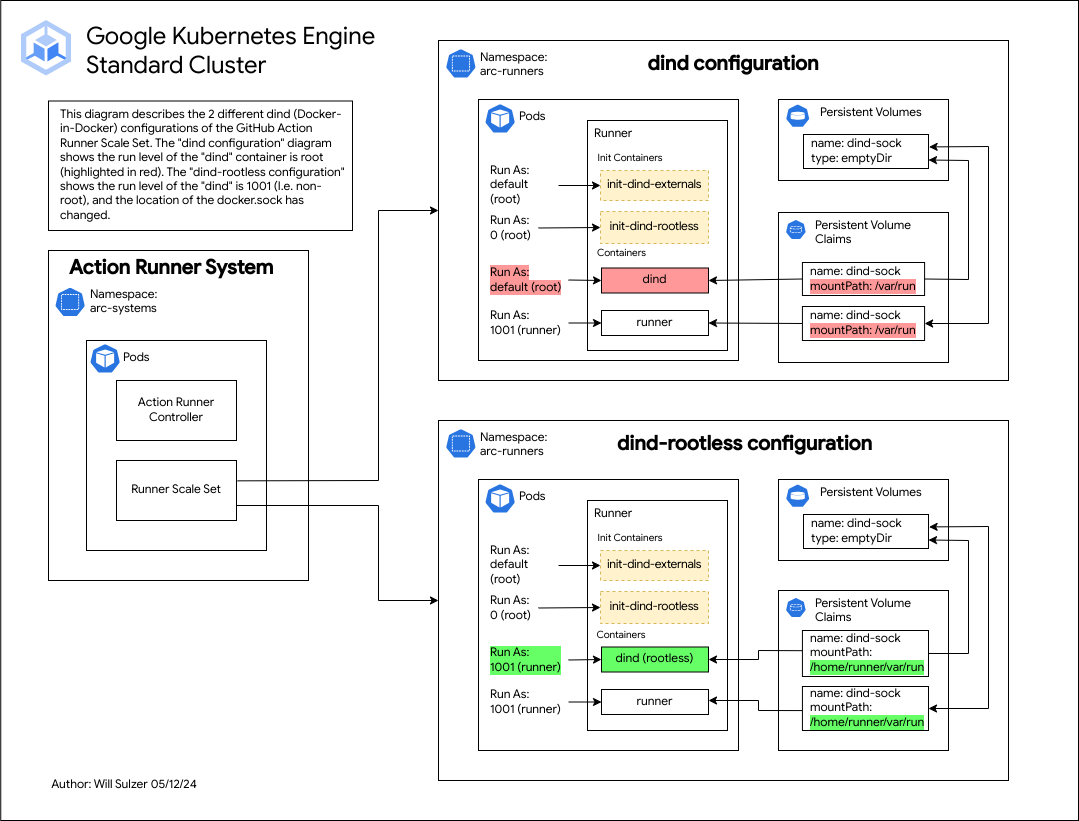Click the Pods icon inside dind configuration
This screenshot has height=821, width=1079.
coord(501,117)
